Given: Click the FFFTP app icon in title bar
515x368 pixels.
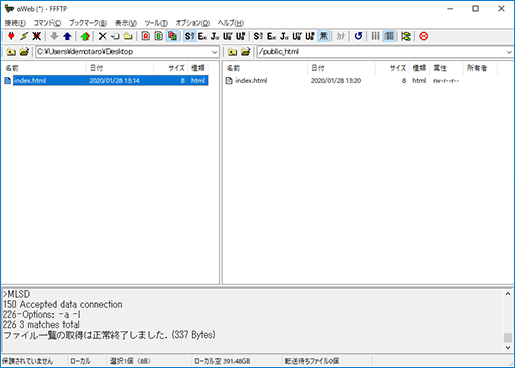Looking at the screenshot, I should (x=9, y=9).
